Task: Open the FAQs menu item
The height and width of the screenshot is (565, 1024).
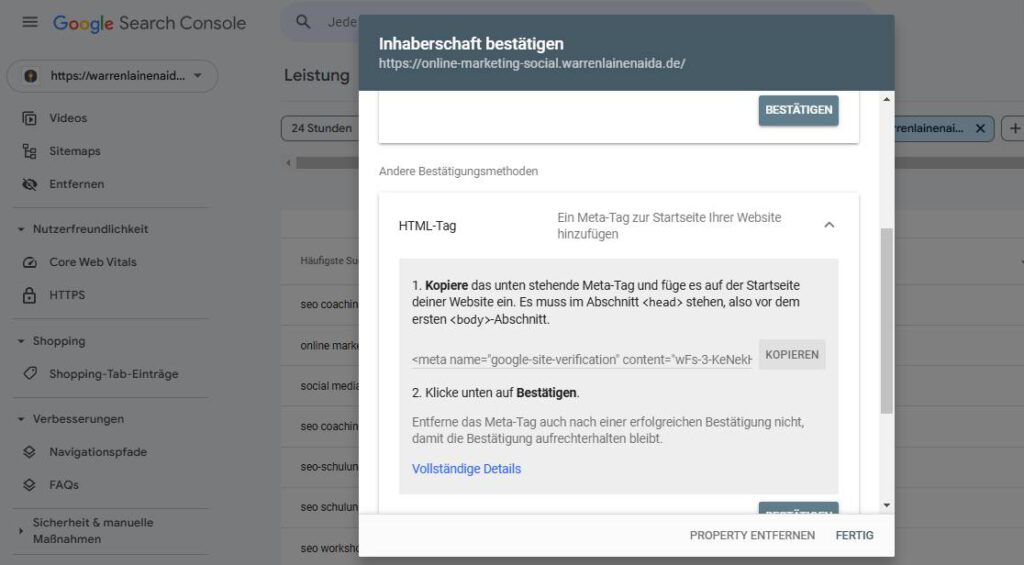Action: 63,485
